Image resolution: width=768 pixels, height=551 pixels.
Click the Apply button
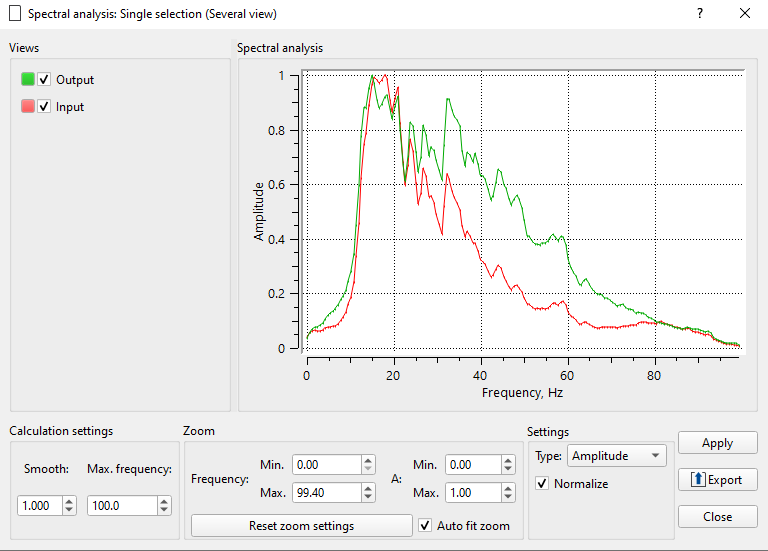(718, 443)
